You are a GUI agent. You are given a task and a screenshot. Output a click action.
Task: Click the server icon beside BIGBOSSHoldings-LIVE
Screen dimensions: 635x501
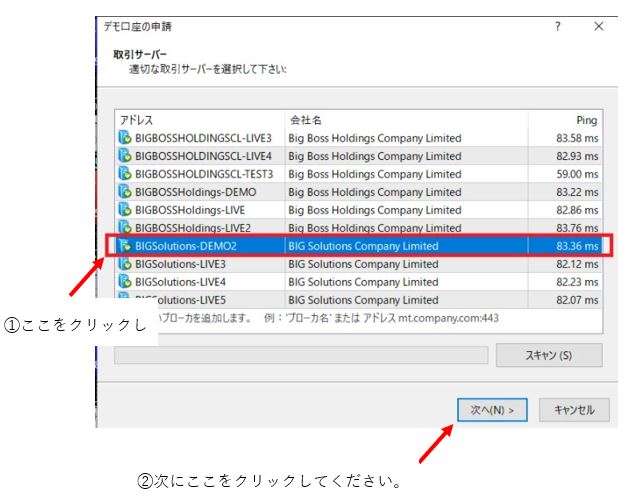pyautogui.click(x=125, y=210)
